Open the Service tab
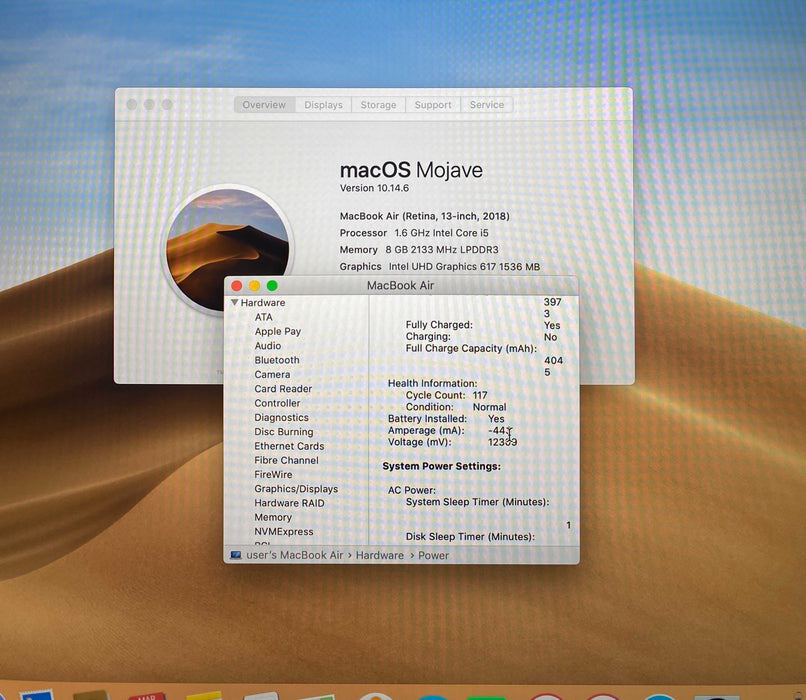Screen dimensions: 806x700 click(x=487, y=105)
